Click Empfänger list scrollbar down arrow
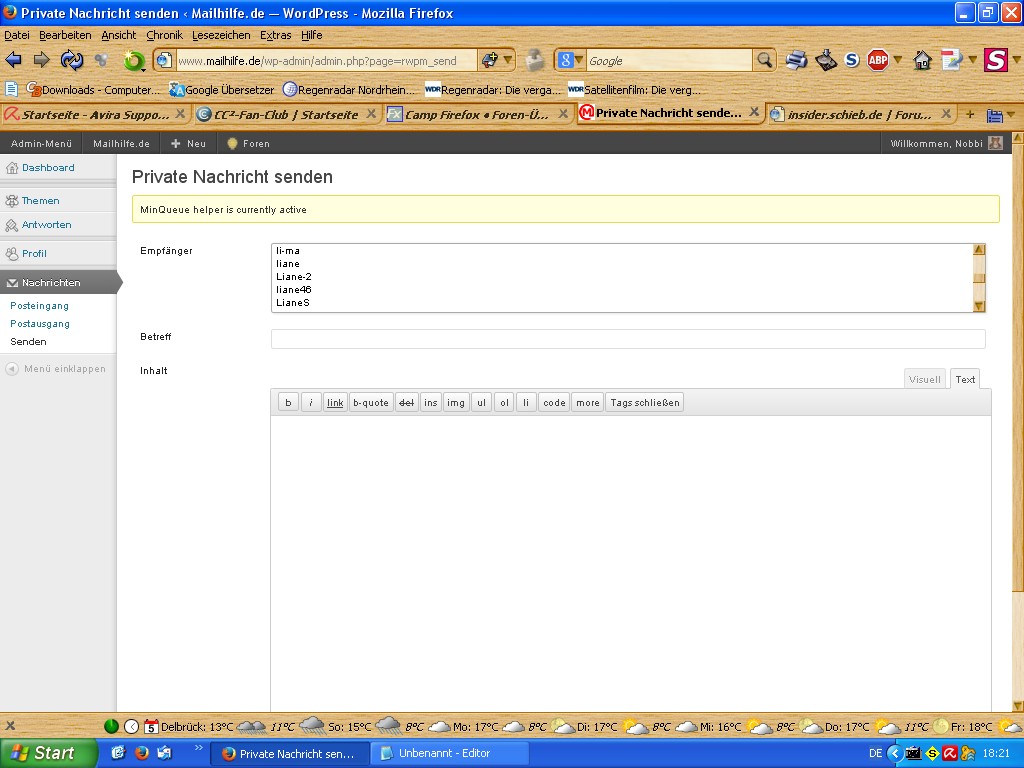Screen dimensions: 1024x768 pos(979,306)
